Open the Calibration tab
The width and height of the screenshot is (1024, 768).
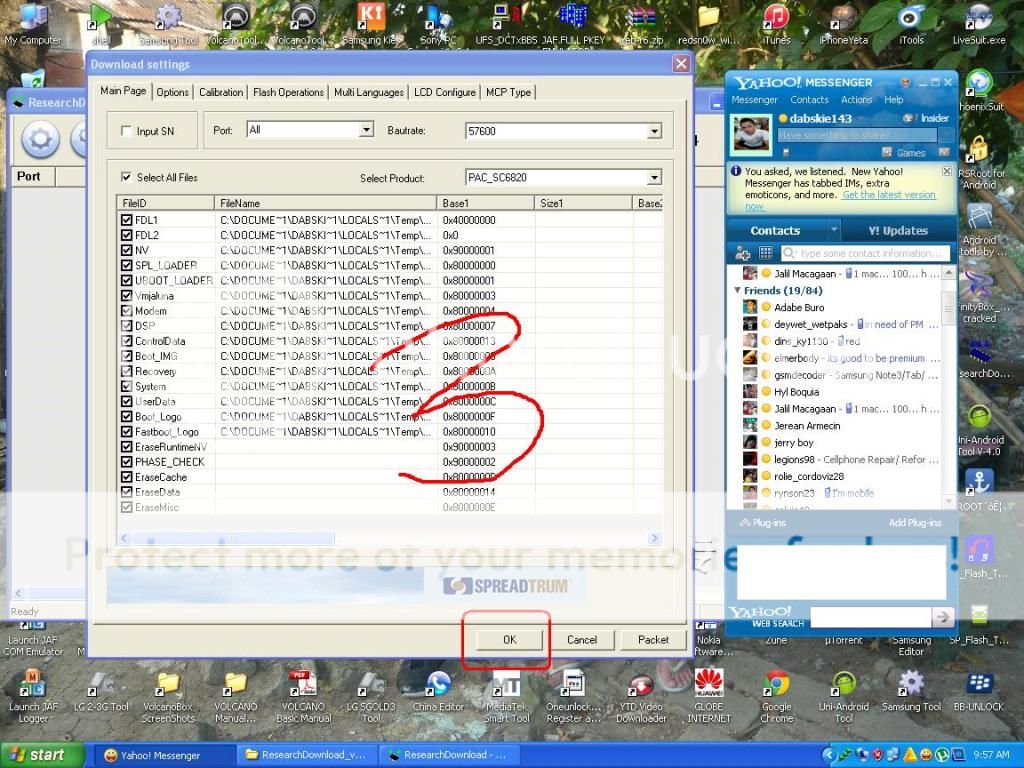tap(221, 92)
